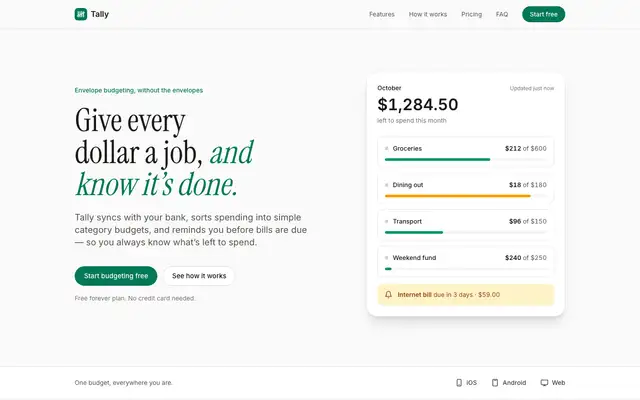Open the Features nav link
The width and height of the screenshot is (640, 400).
[382, 14]
